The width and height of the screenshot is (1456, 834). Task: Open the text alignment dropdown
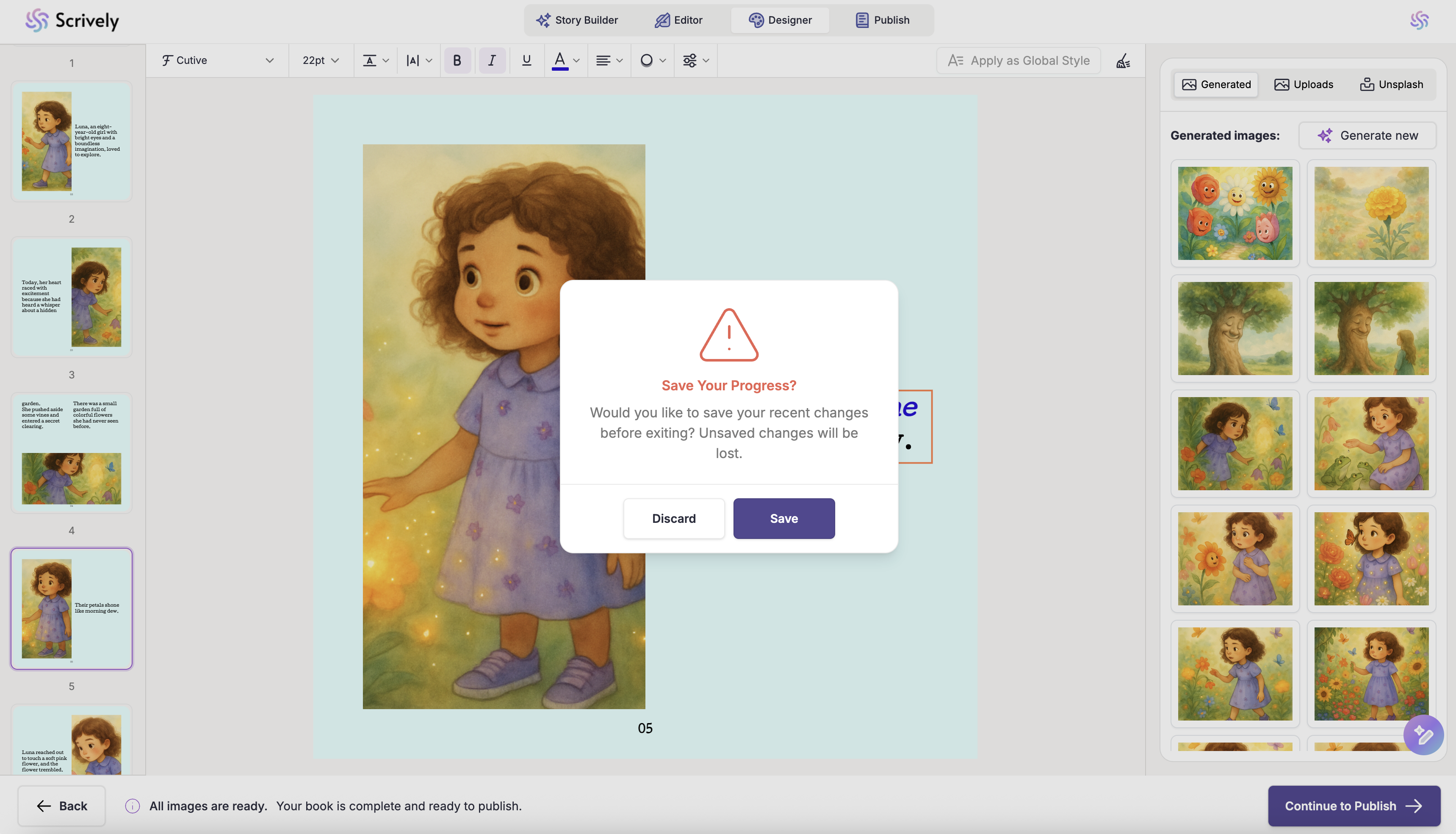click(609, 60)
